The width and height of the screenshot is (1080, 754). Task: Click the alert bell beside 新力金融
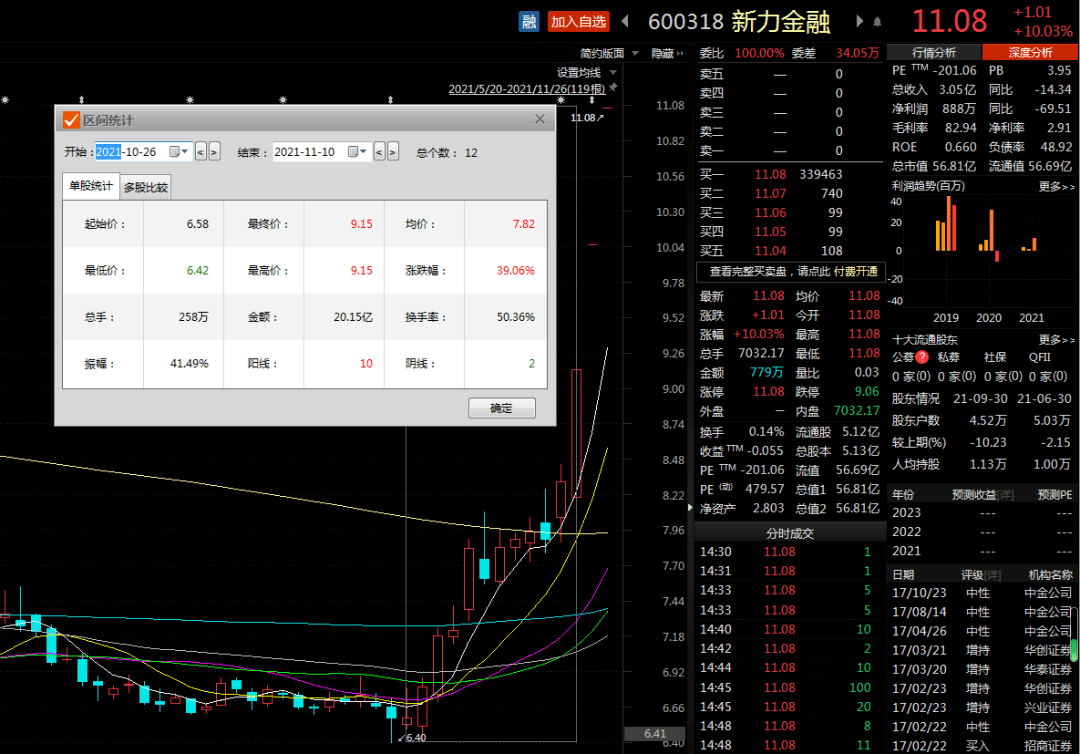[x=876, y=21]
